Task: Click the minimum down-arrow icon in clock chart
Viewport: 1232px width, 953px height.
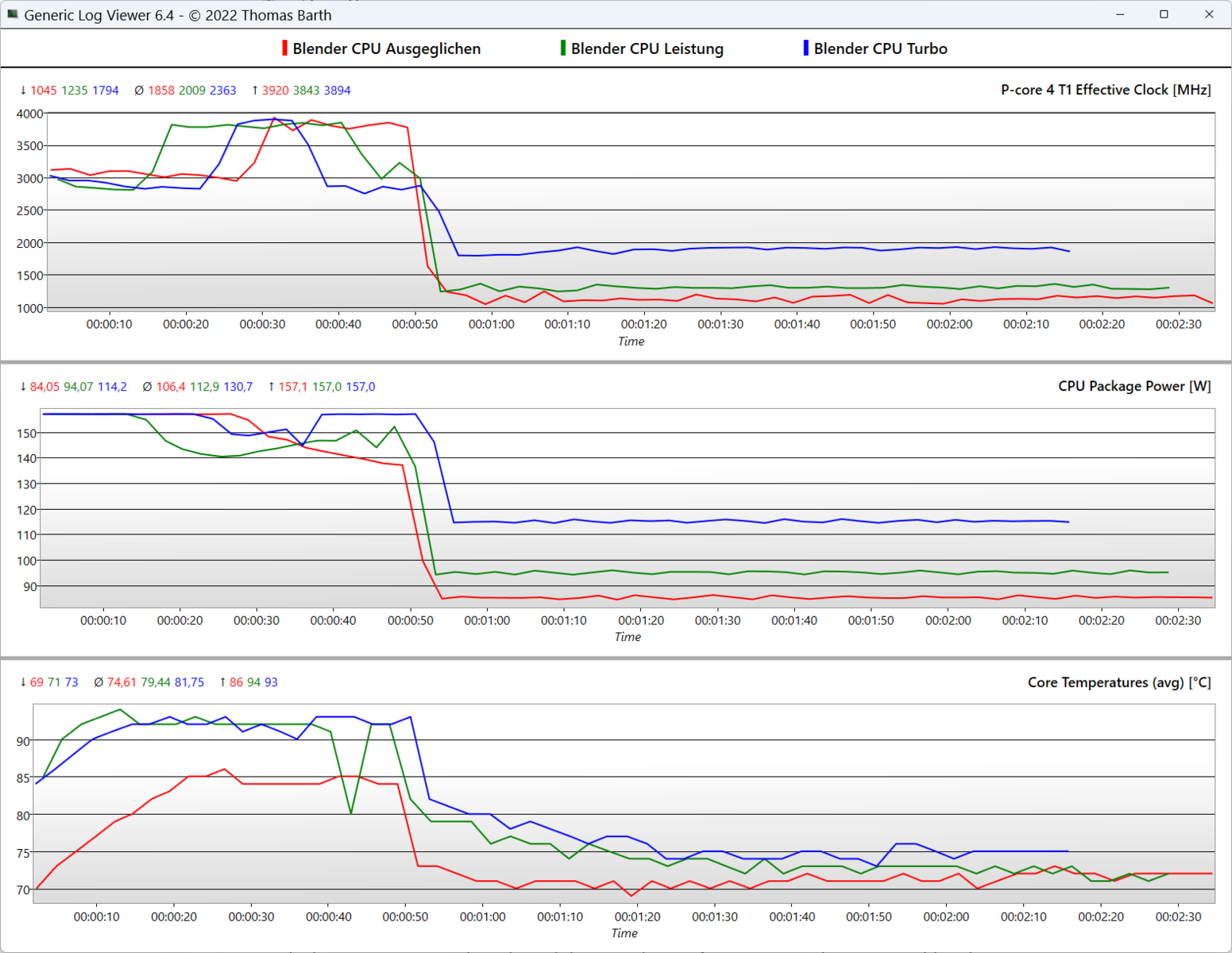Action: [23, 91]
